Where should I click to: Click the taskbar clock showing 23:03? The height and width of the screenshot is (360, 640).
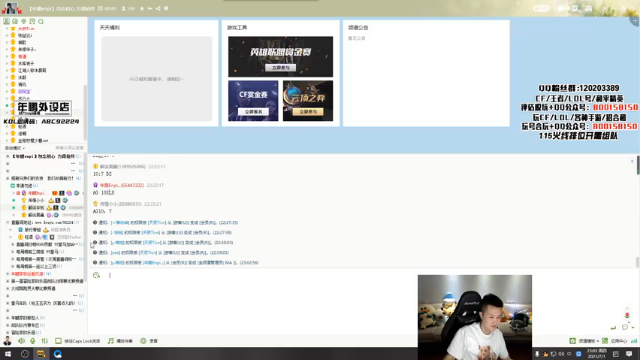(x=596, y=353)
